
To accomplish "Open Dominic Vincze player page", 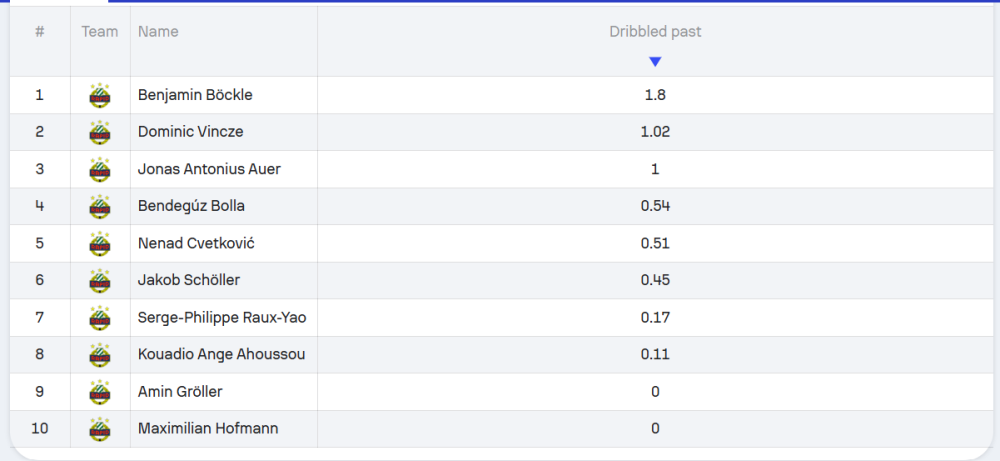I will (190, 133).
